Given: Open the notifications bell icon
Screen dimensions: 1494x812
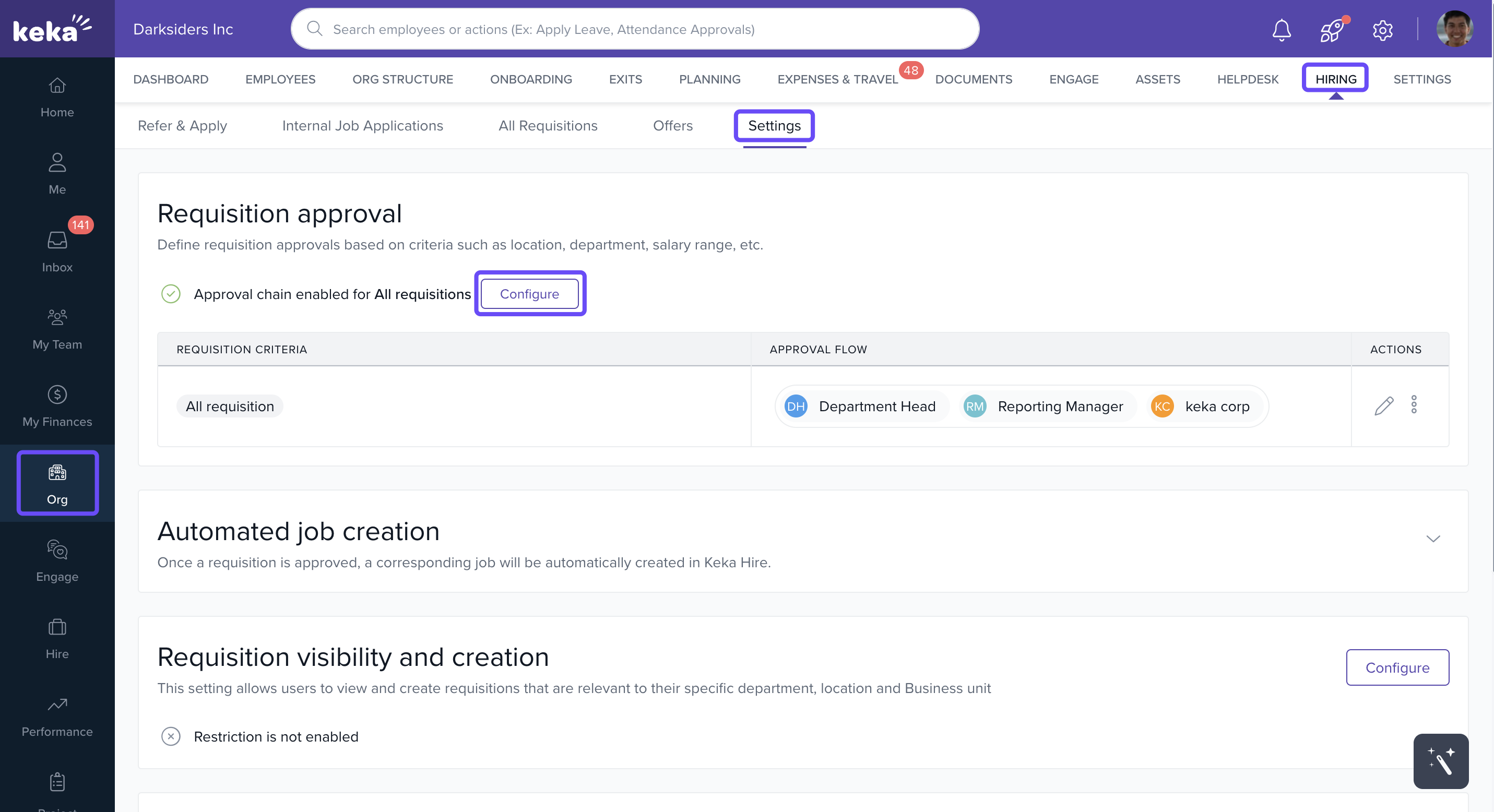Looking at the screenshot, I should tap(1281, 30).
